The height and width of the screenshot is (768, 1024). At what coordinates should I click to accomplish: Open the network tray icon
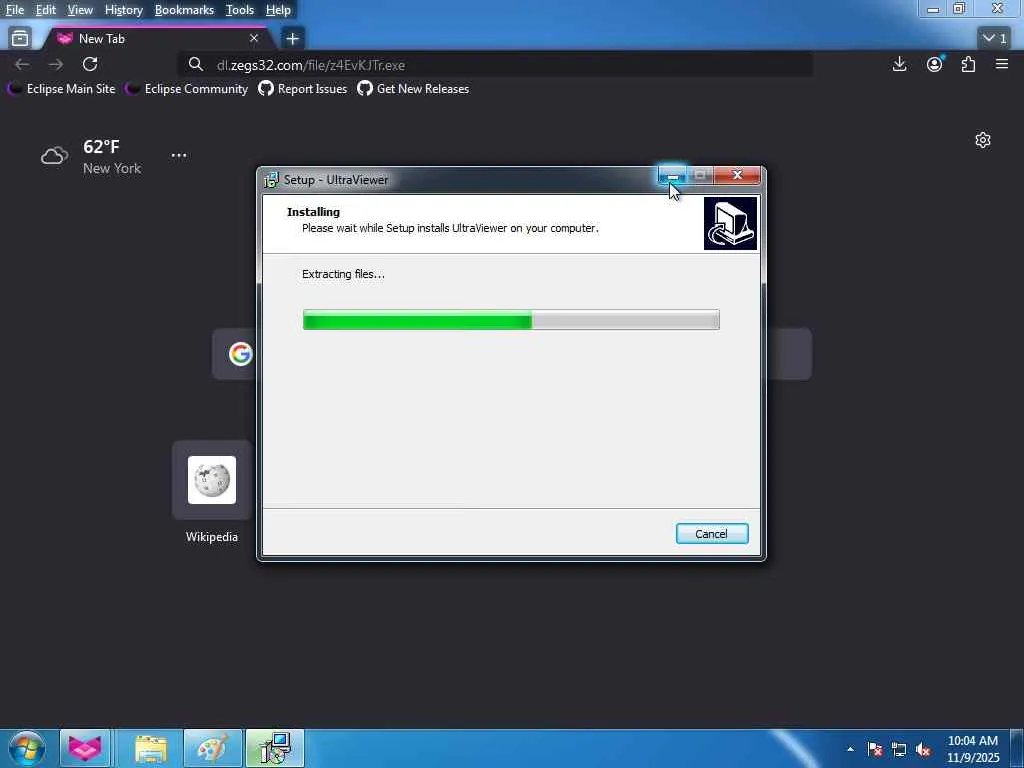(899, 749)
